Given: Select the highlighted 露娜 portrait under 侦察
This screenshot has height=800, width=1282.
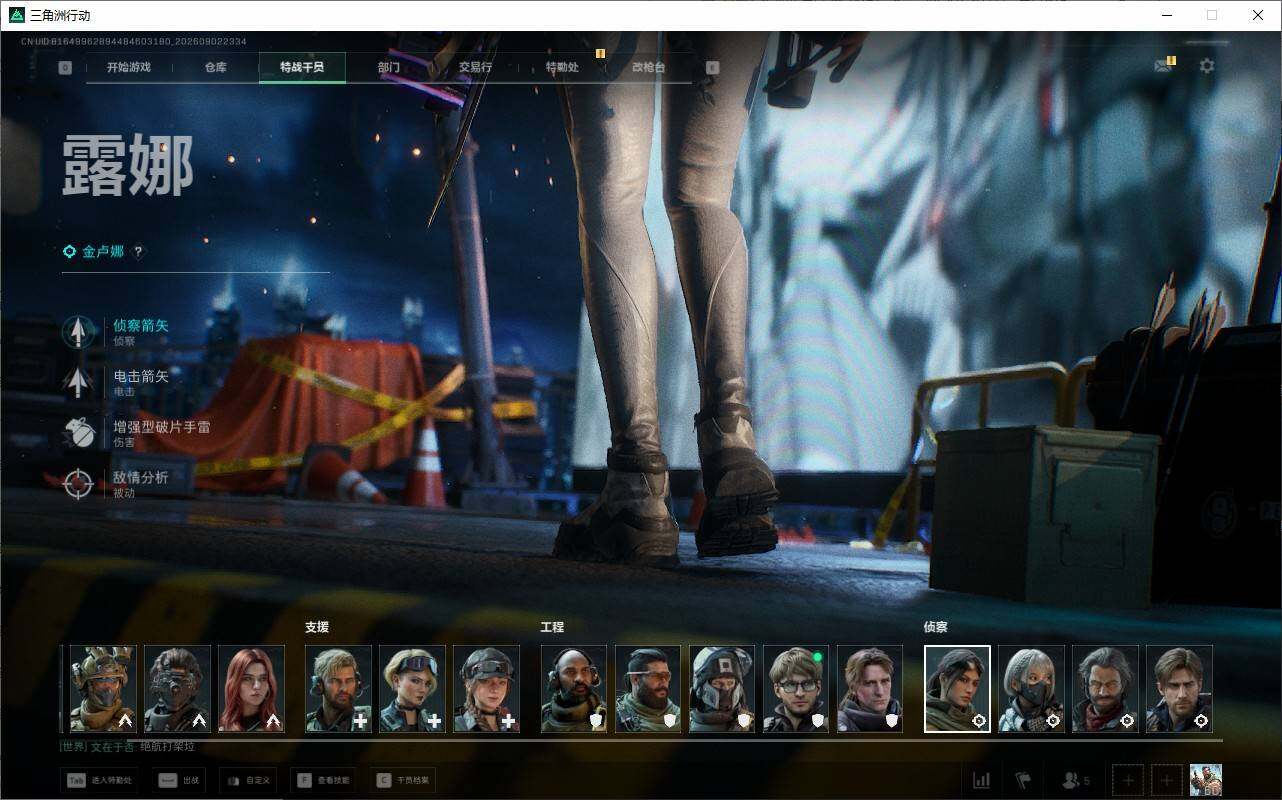Looking at the screenshot, I should point(958,689).
